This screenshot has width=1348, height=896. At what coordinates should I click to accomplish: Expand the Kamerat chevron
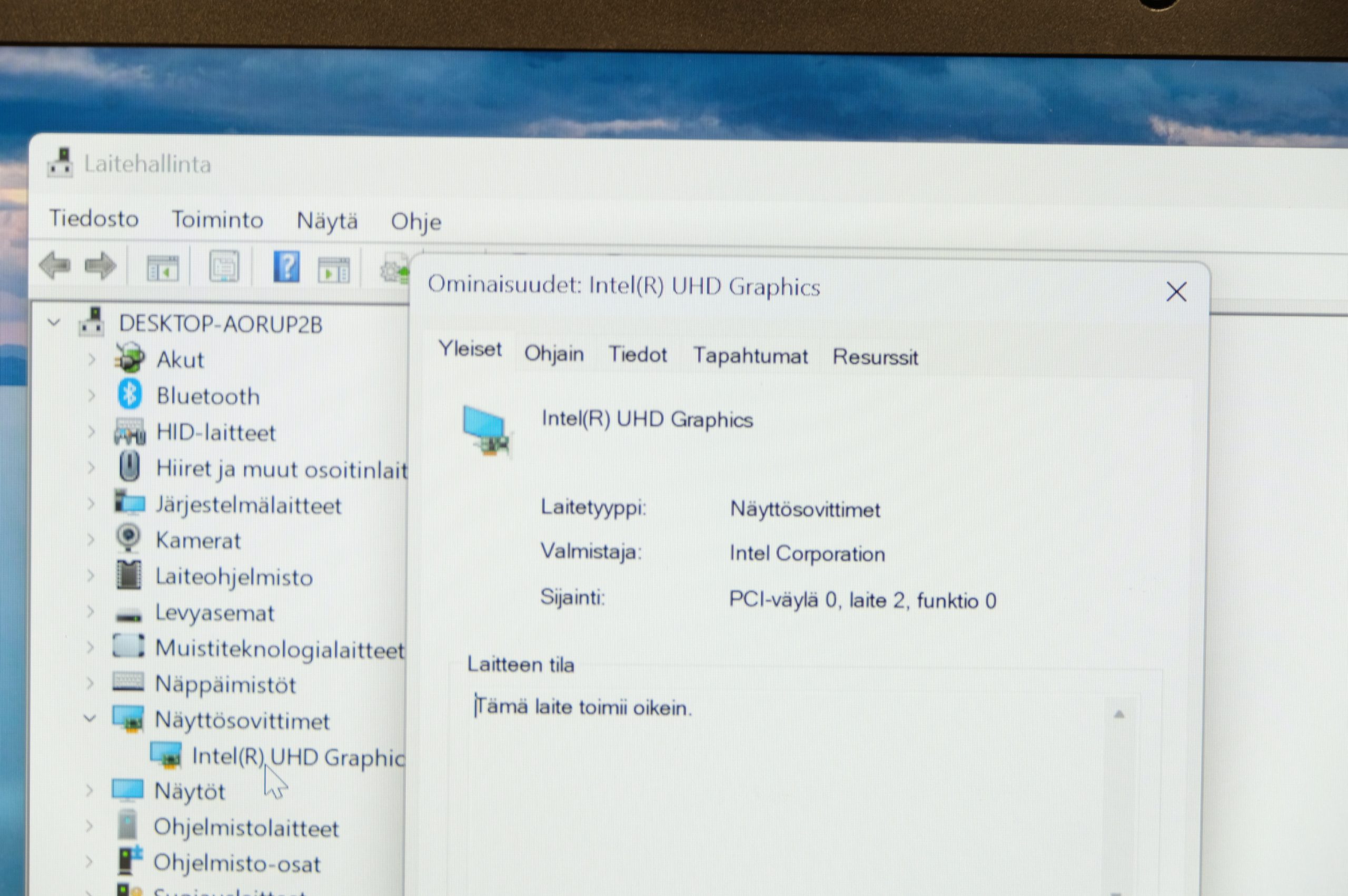(x=90, y=540)
